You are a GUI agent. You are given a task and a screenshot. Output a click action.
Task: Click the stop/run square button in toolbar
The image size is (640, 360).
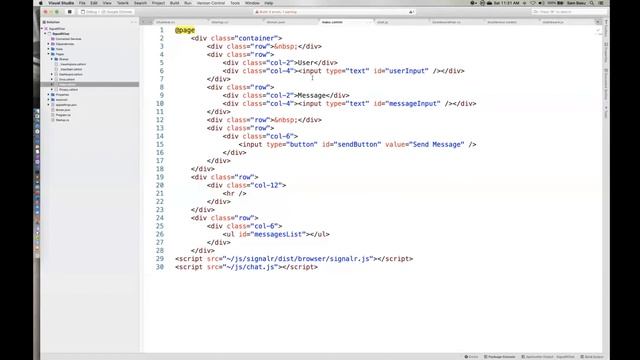70,12
